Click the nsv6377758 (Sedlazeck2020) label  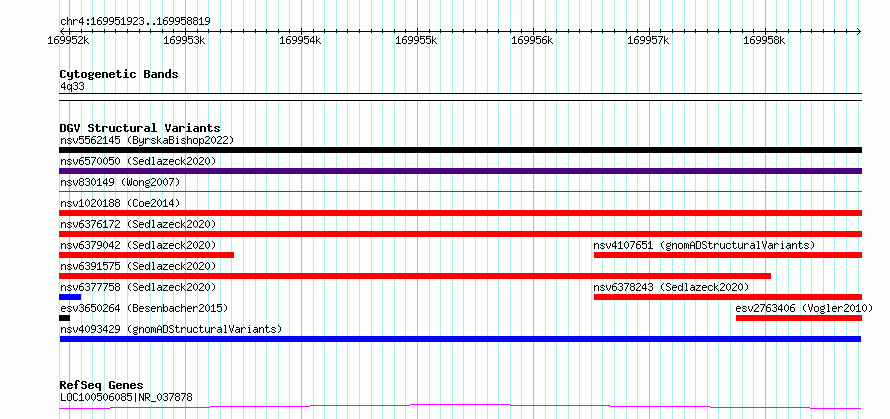pos(138,287)
